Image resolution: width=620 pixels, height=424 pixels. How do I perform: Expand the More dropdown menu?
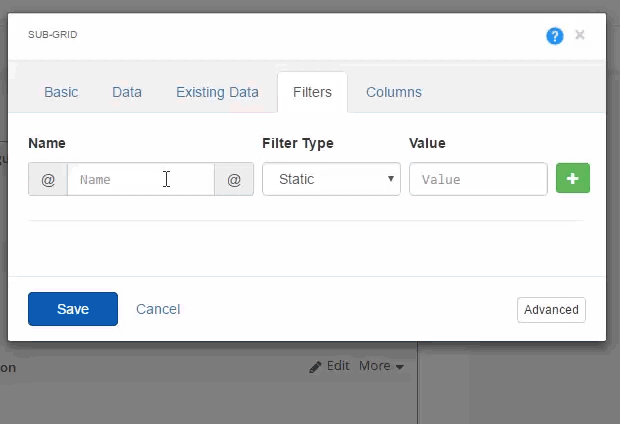coord(381,366)
